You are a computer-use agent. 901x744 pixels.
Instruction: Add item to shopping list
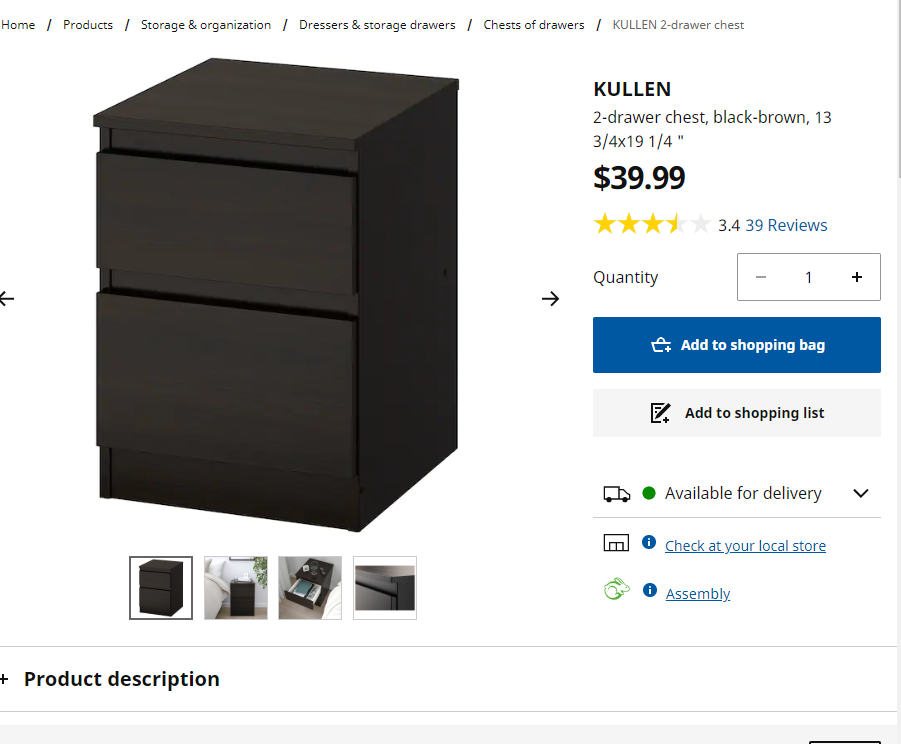[737, 413]
